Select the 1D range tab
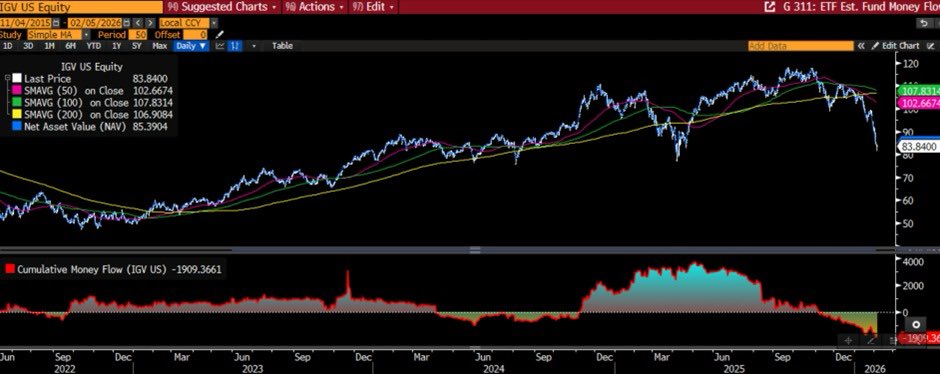The width and height of the screenshot is (940, 374). pos(8,46)
